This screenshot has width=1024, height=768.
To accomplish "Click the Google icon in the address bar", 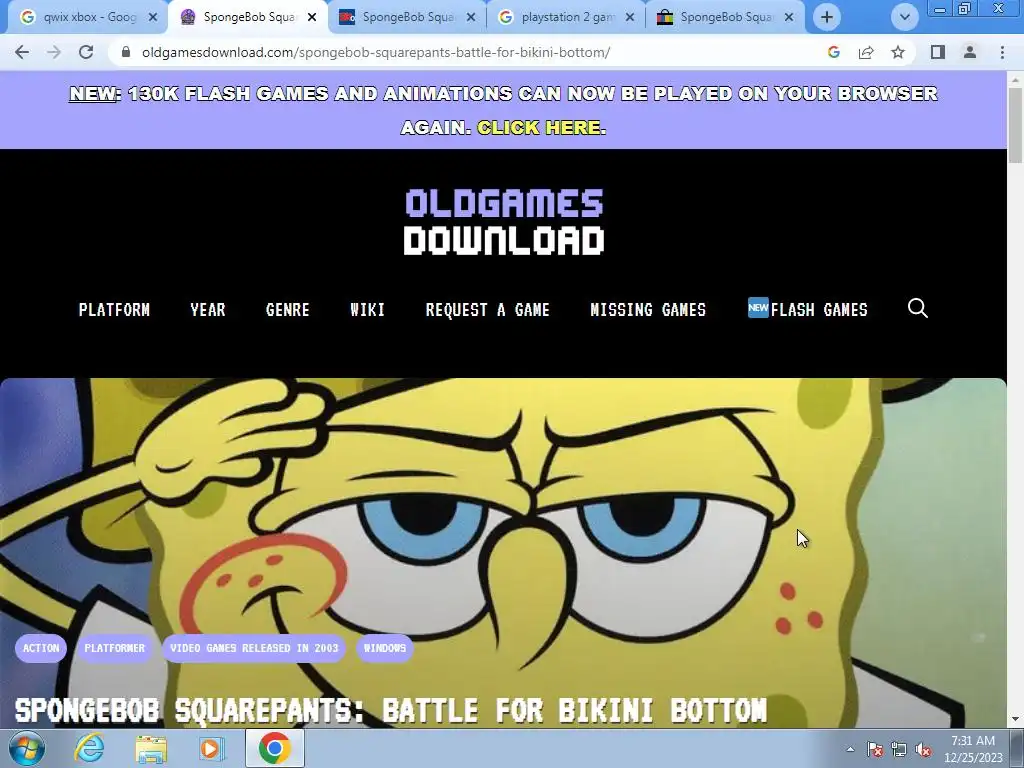I will (x=833, y=52).
